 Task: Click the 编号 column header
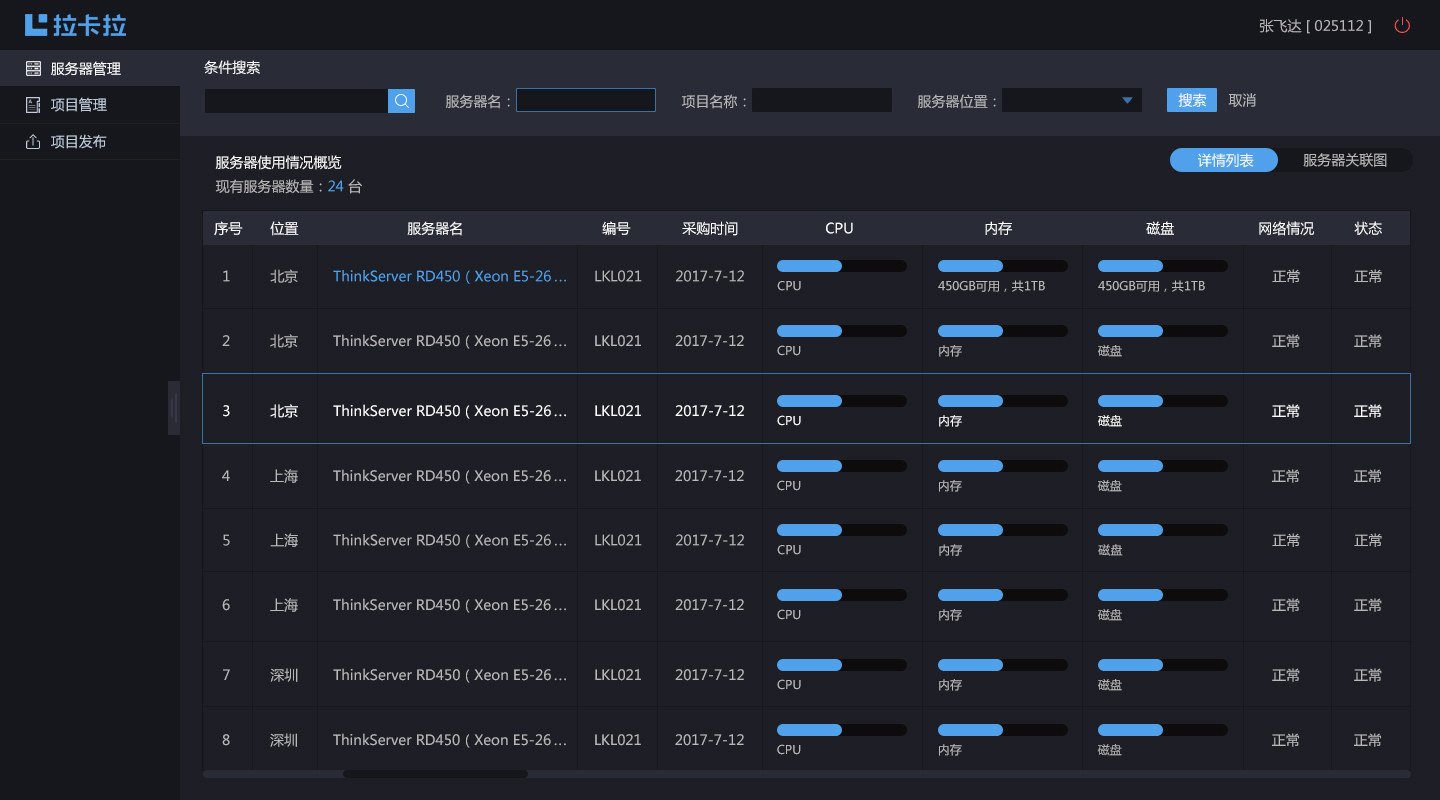[x=616, y=228]
